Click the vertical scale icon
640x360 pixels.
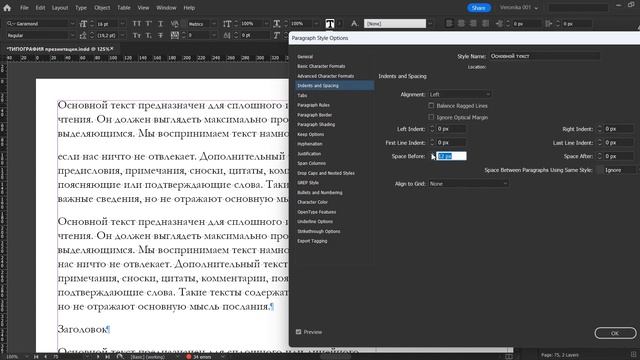227,24
